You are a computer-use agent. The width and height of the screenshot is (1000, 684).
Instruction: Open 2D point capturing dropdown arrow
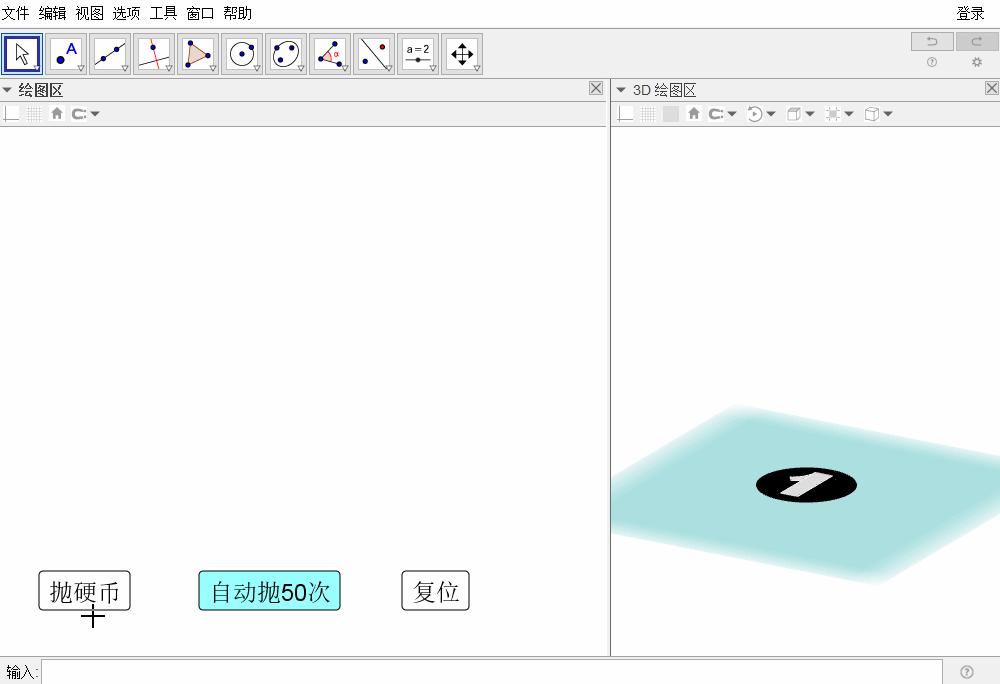[x=95, y=113]
